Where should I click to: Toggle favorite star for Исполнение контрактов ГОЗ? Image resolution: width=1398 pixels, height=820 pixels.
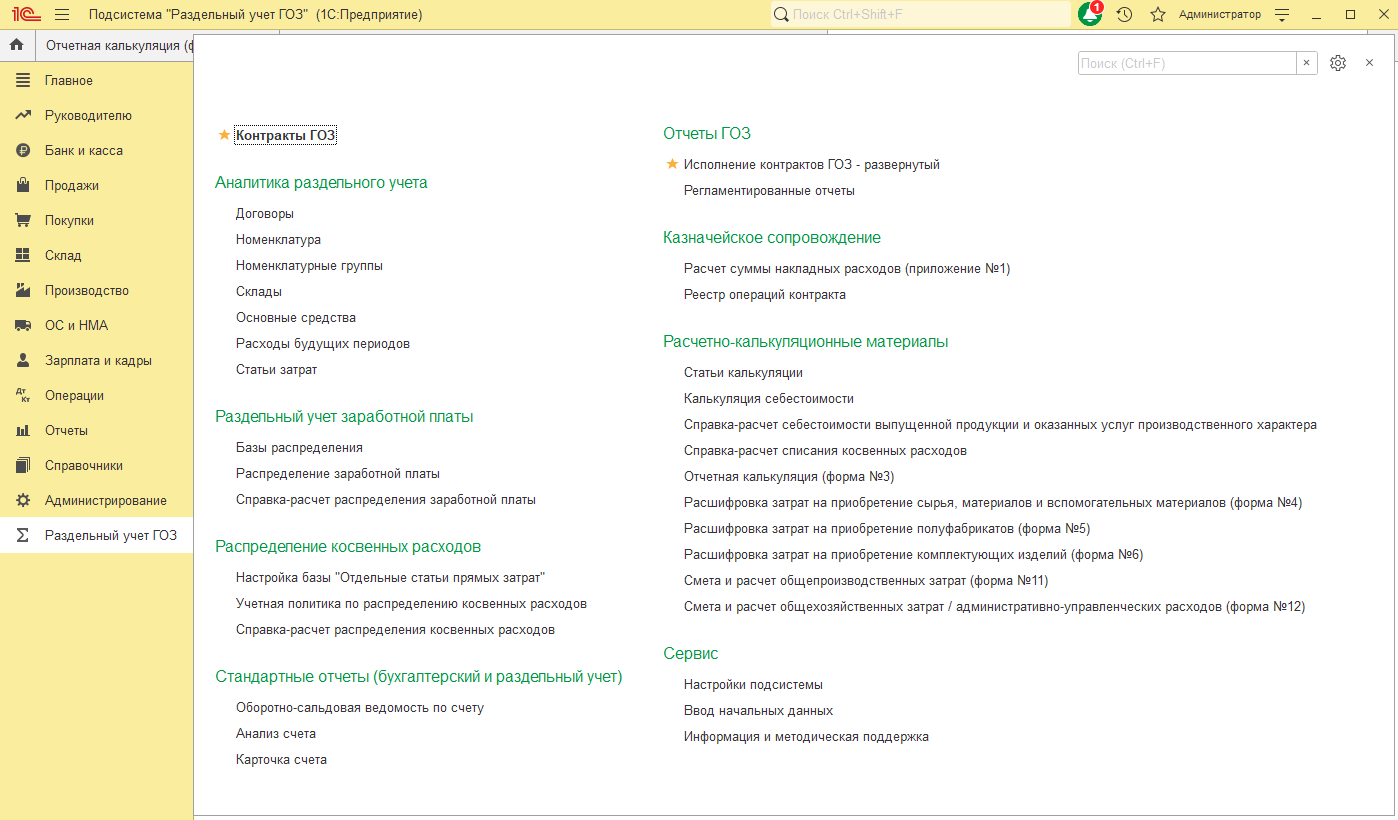(x=672, y=164)
